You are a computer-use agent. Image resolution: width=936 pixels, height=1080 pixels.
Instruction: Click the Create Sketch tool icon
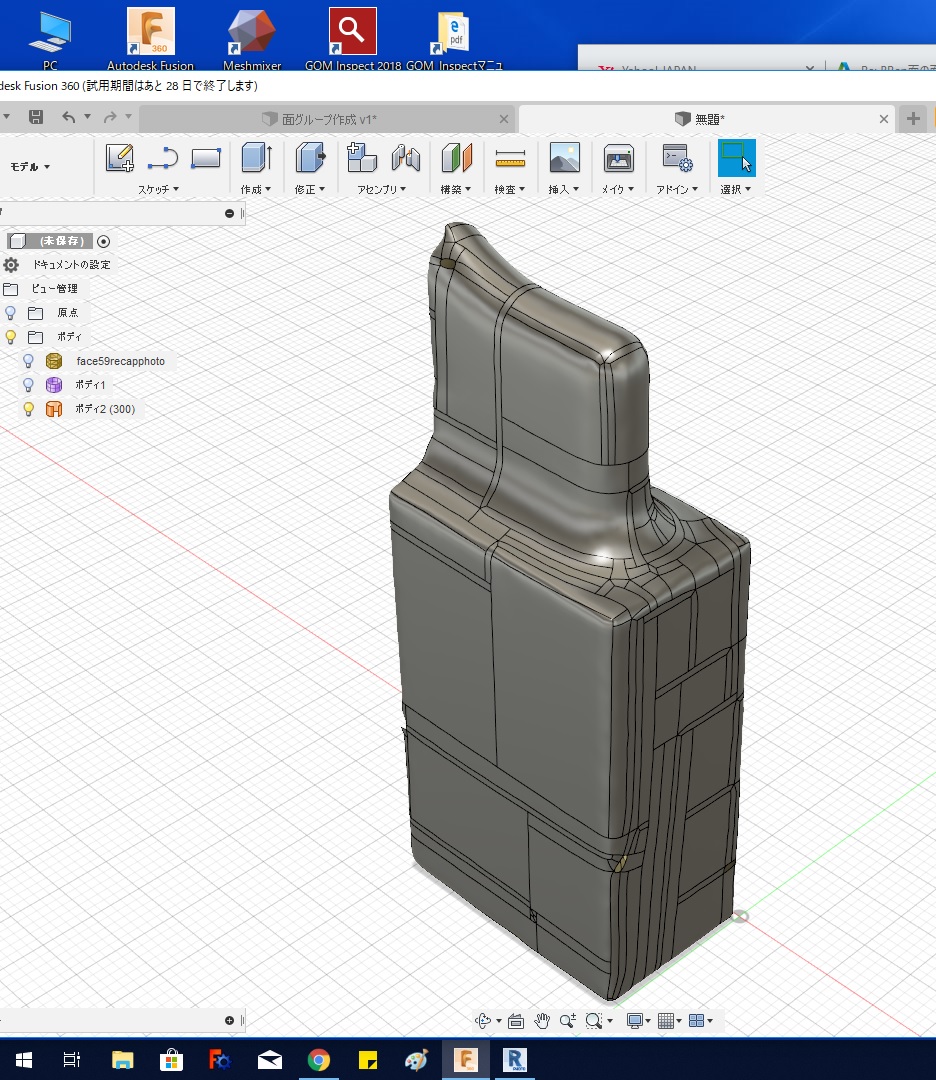click(120, 158)
